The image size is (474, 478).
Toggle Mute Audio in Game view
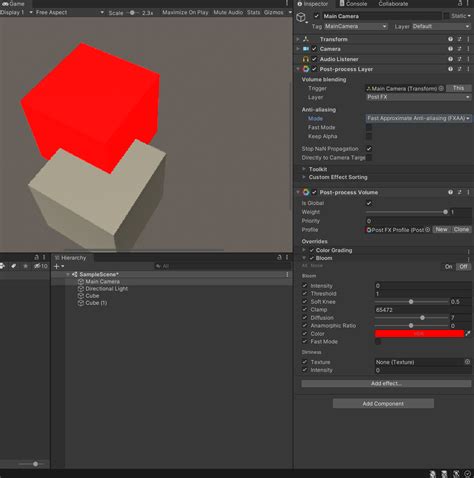click(228, 12)
